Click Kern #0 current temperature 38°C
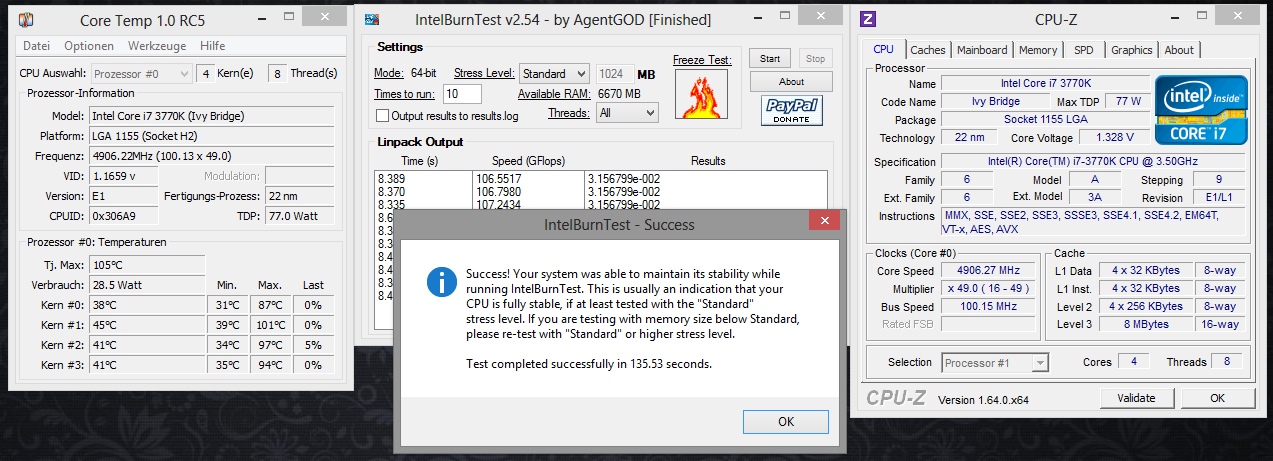The height and width of the screenshot is (461, 1273). pos(146,304)
